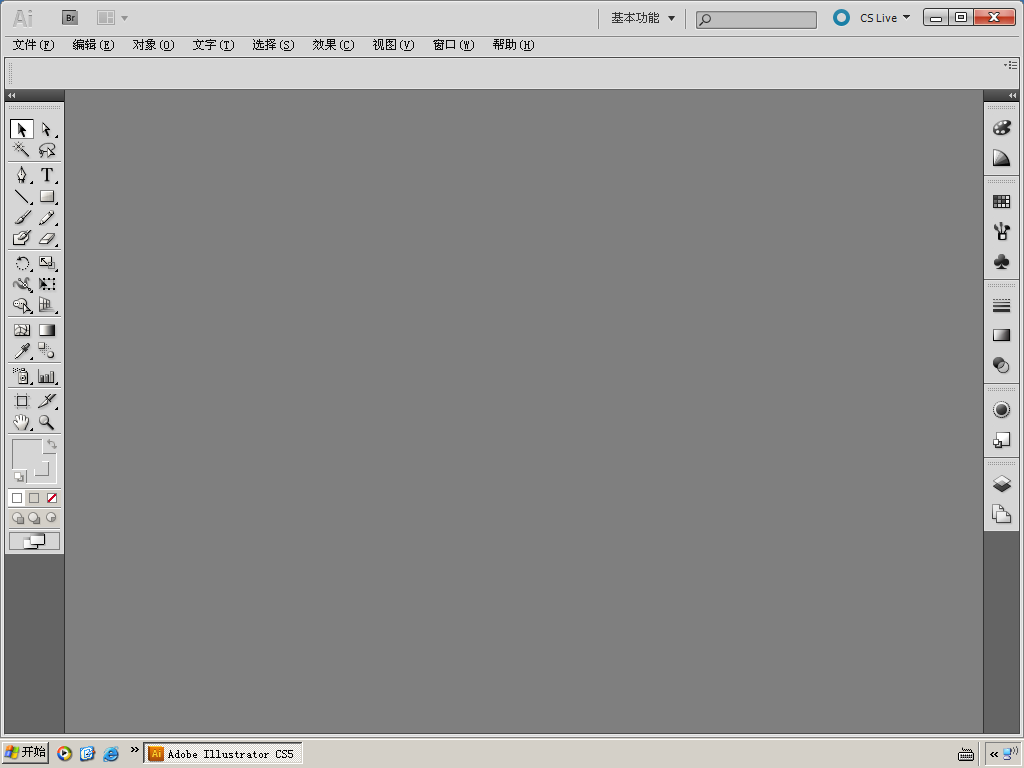Open the CS Live dropdown
The width and height of the screenshot is (1024, 768).
(x=885, y=18)
